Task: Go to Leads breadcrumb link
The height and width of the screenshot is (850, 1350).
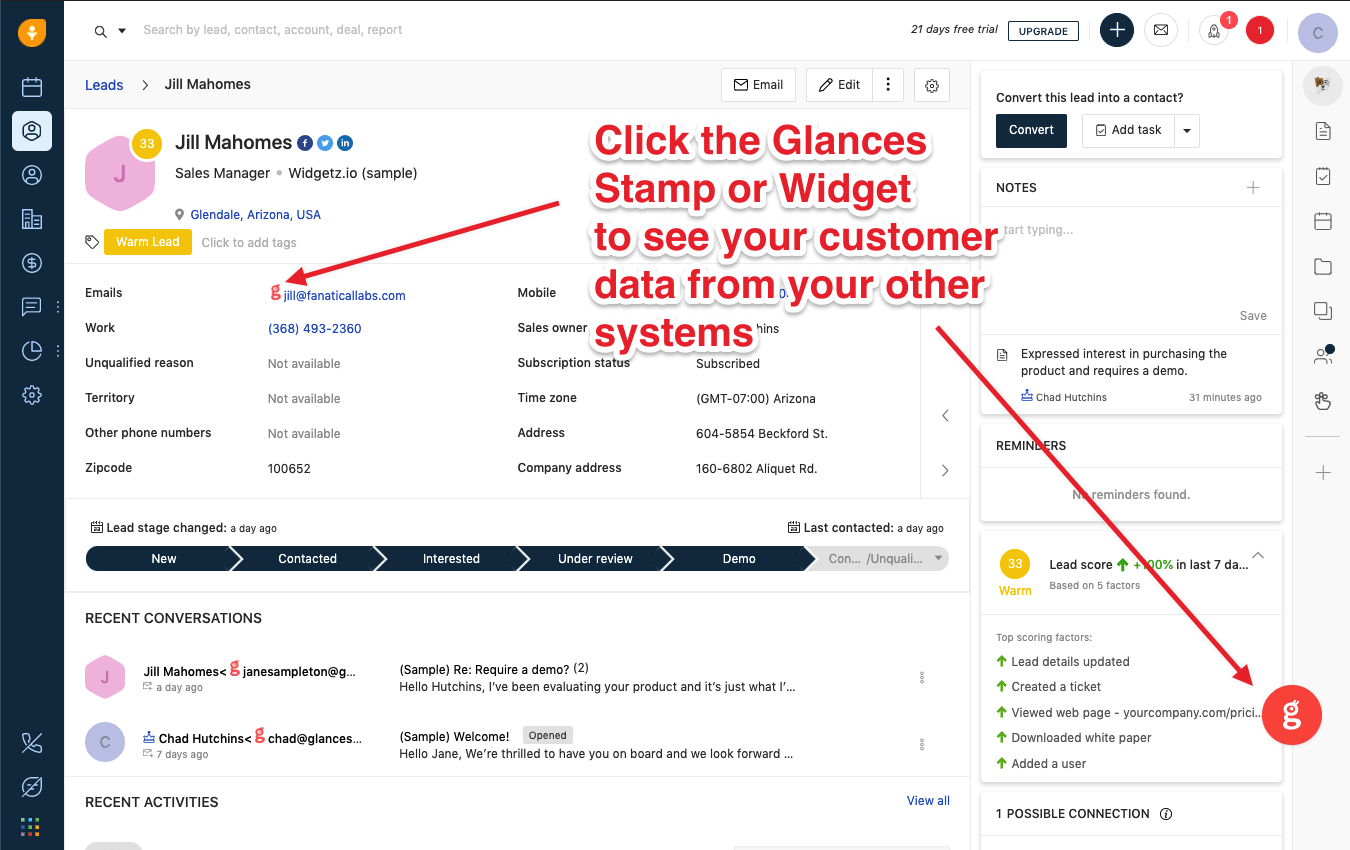Action: pos(104,85)
